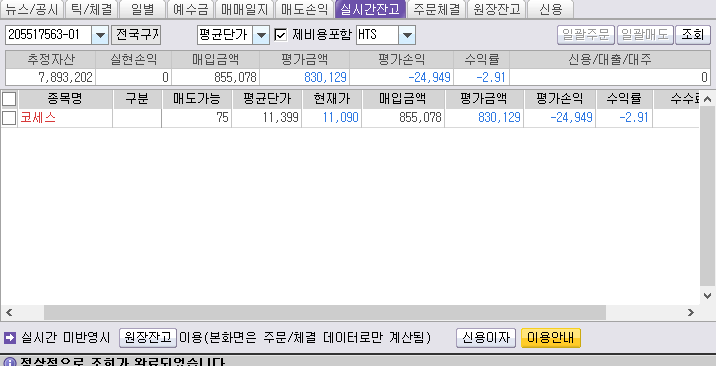The image size is (716, 366).
Task: Open the 뉴스/공시 tab
Action: (x=32, y=9)
